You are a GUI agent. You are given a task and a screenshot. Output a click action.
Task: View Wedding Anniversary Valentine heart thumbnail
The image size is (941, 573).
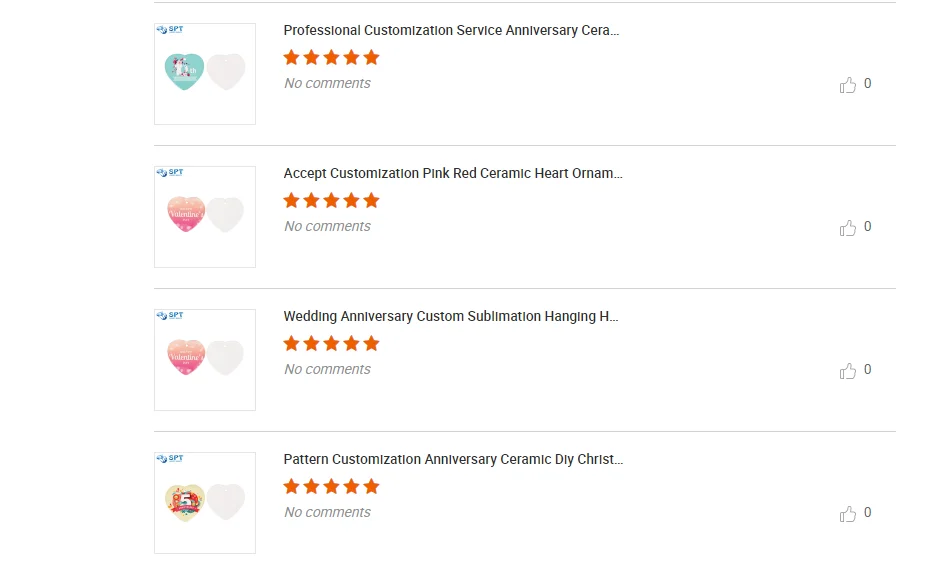[205, 360]
